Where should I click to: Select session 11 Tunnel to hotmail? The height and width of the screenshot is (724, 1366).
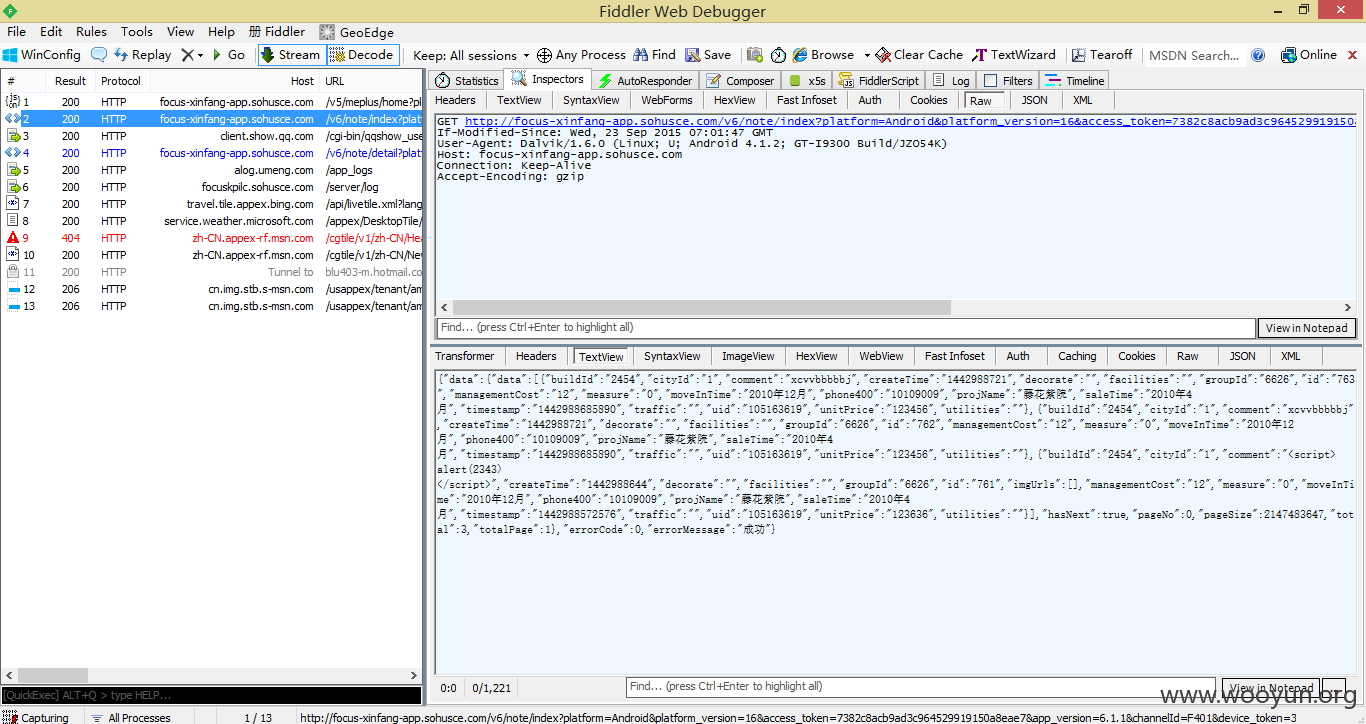click(211, 272)
